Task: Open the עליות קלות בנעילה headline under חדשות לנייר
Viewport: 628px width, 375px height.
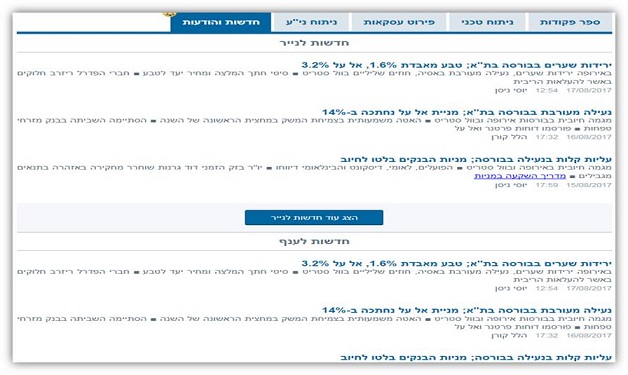Action: pyautogui.click(x=476, y=159)
